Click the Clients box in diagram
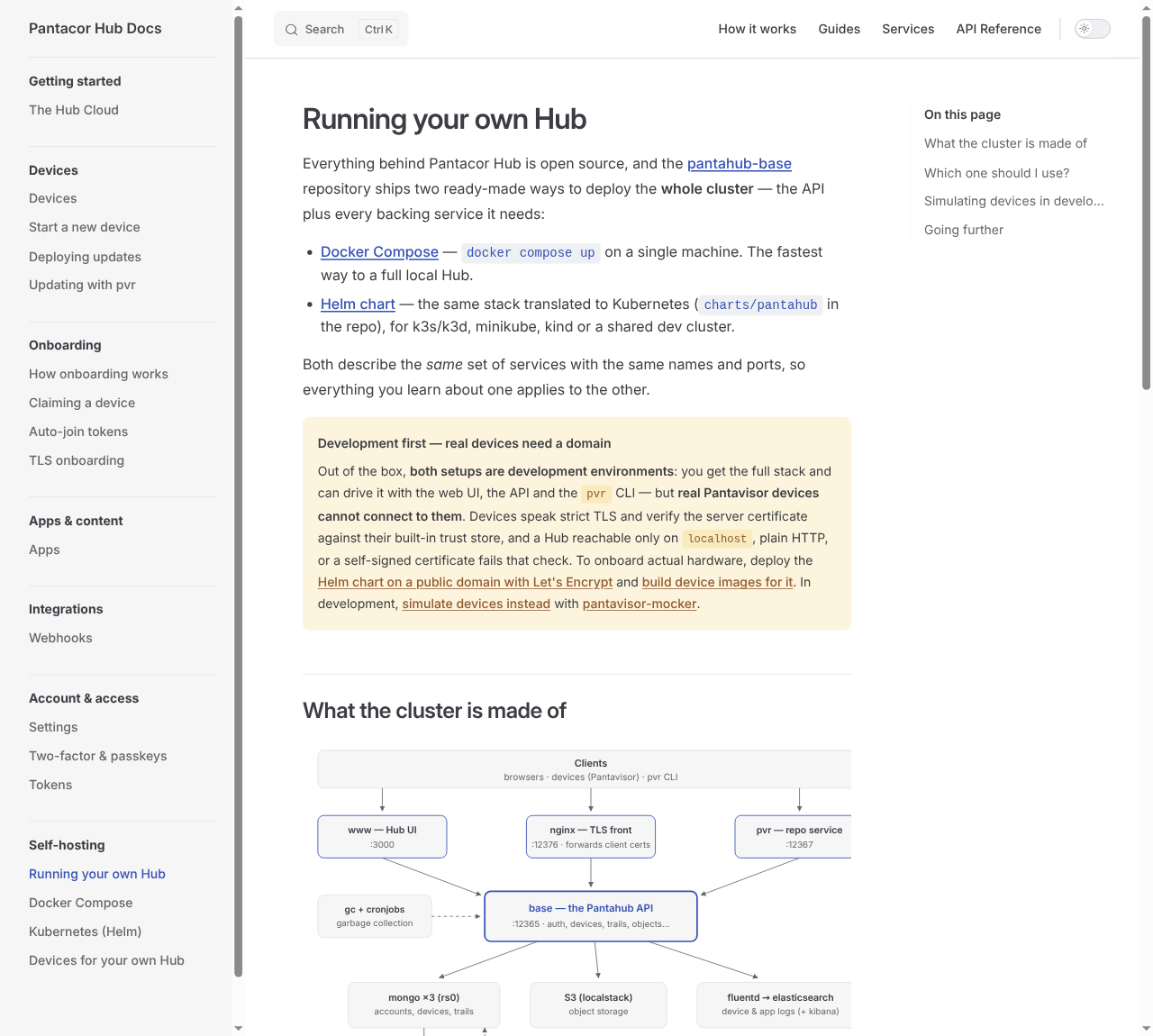Image resolution: width=1153 pixels, height=1036 pixels. point(584,769)
